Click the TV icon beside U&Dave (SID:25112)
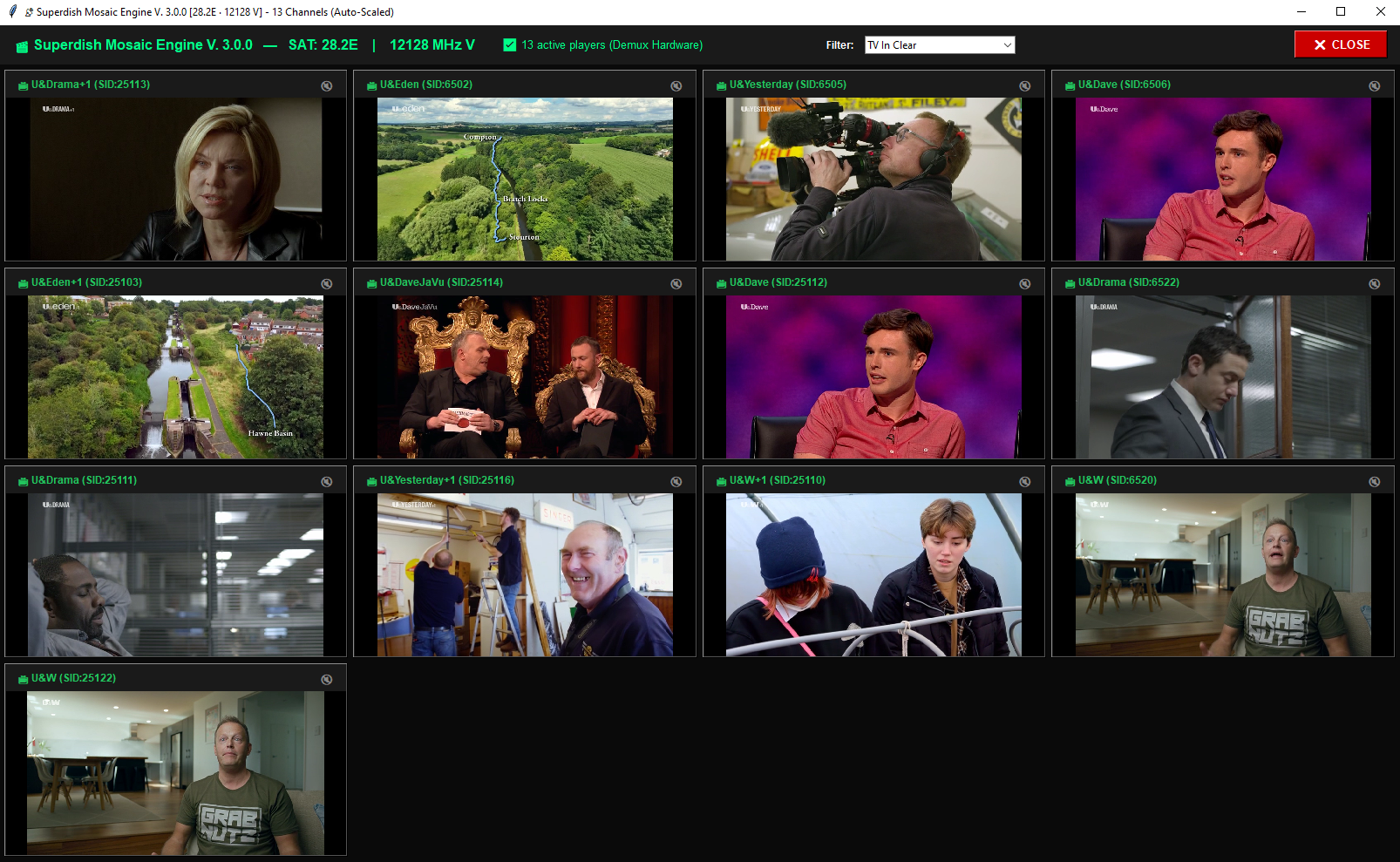Image resolution: width=1400 pixels, height=862 pixels. coord(722,283)
